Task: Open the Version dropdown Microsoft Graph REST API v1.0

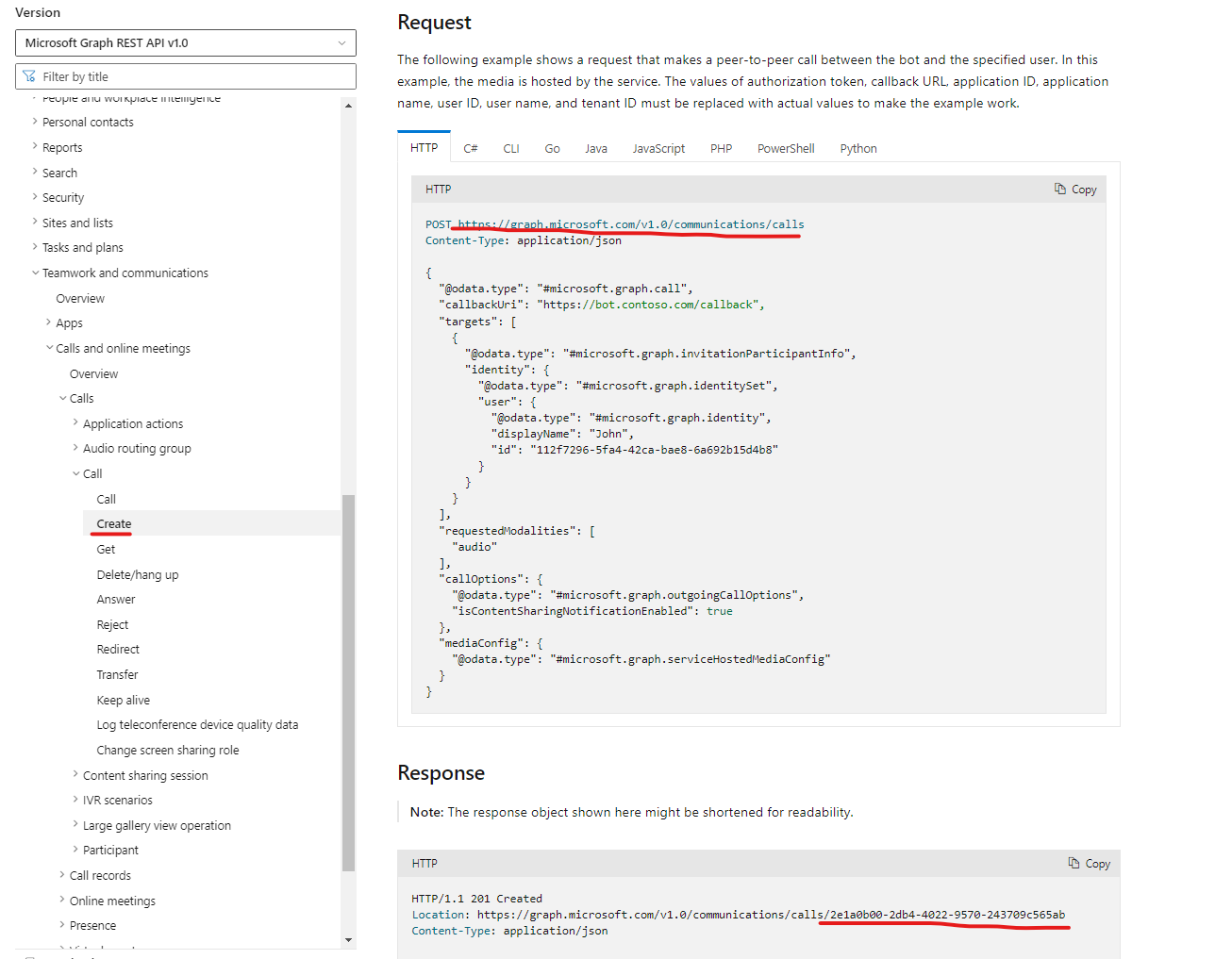Action: point(186,43)
